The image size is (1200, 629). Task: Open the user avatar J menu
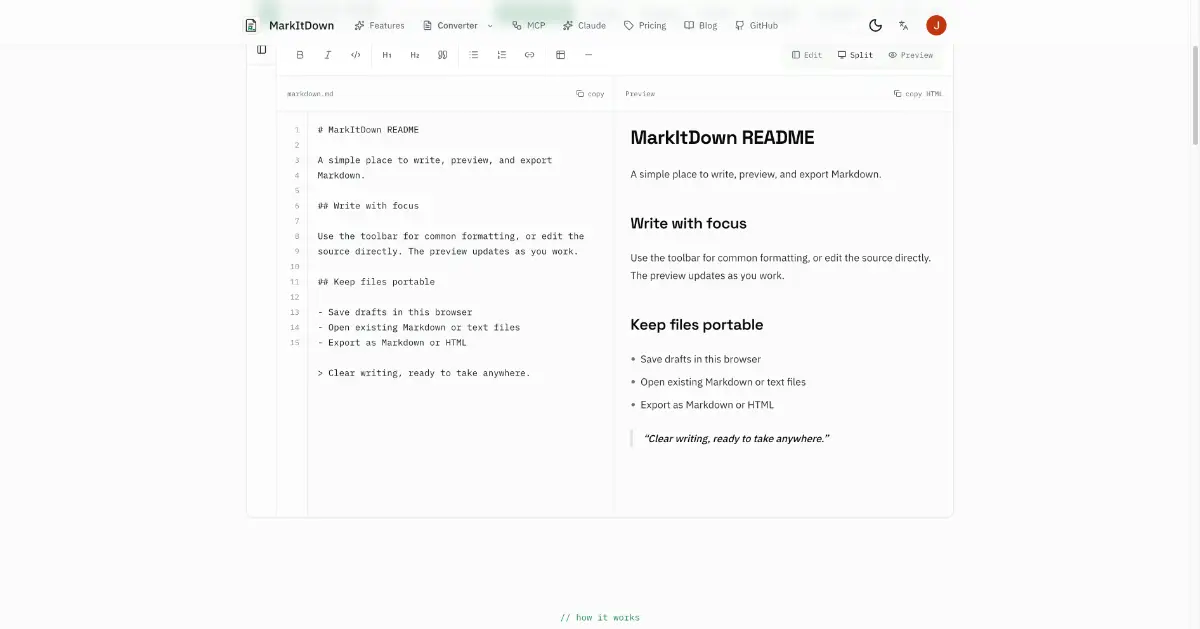[x=936, y=25]
